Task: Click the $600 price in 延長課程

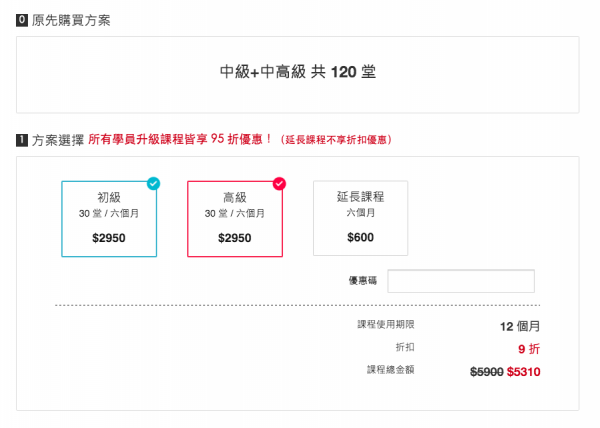Action: pos(360,237)
